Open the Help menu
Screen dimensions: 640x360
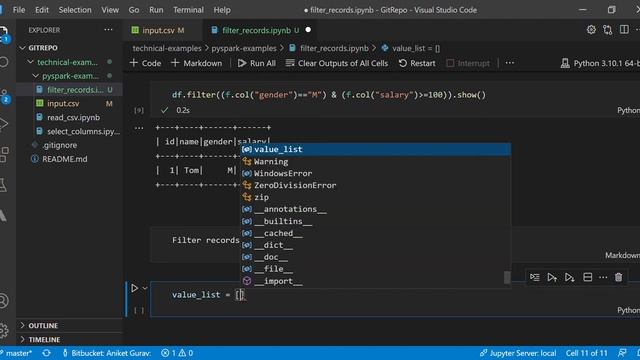tap(222, 10)
